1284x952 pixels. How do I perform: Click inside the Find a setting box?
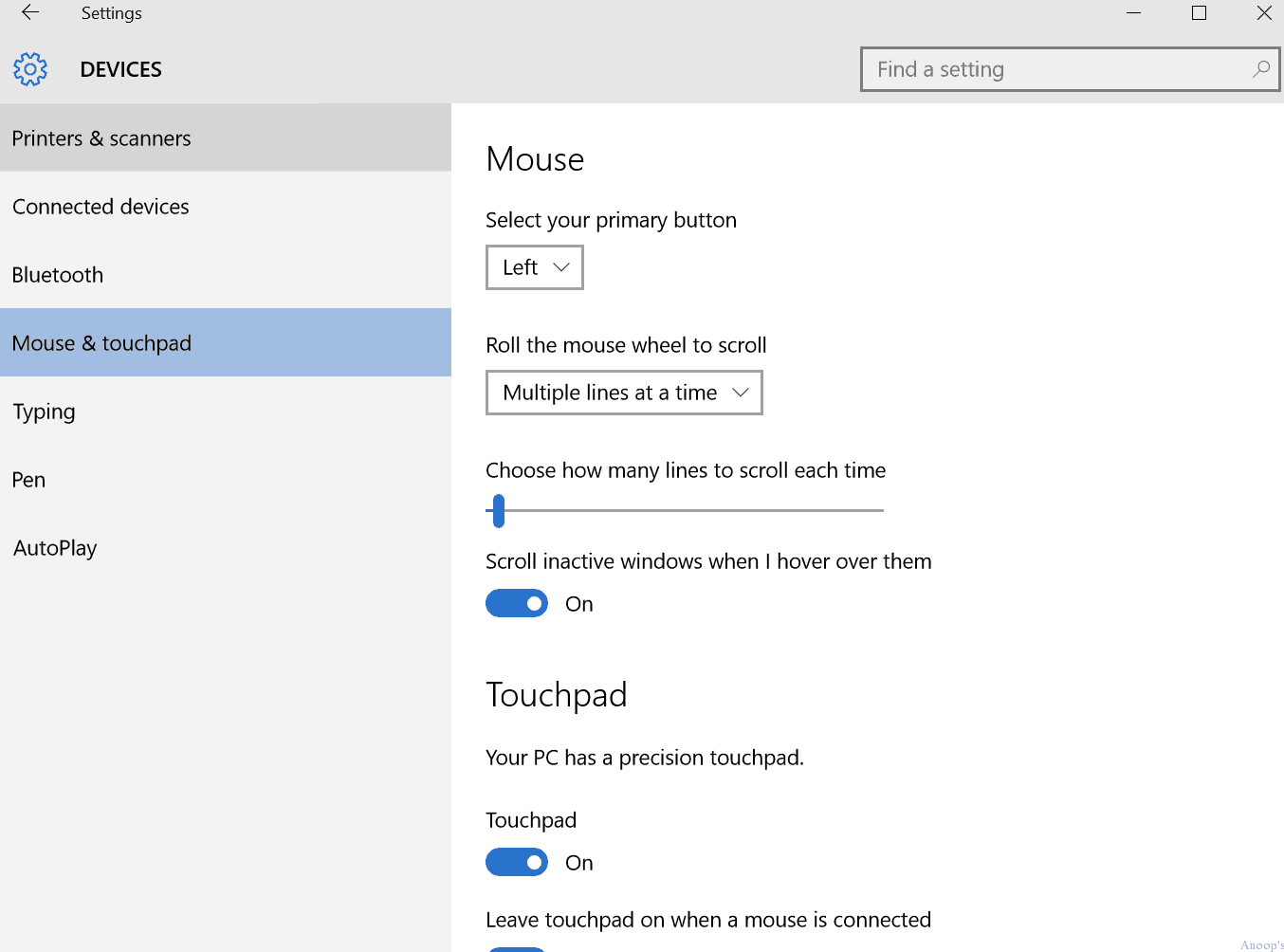coord(1070,69)
